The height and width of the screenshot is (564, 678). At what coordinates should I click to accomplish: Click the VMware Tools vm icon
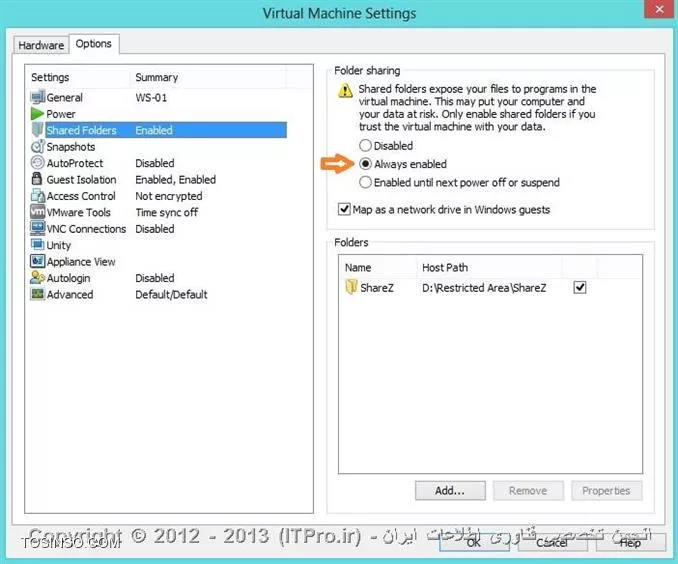pyautogui.click(x=38, y=212)
